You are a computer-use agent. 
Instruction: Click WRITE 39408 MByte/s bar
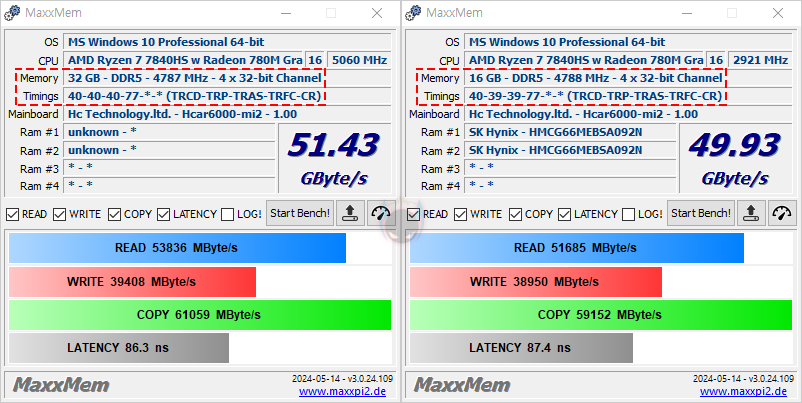[132, 281]
